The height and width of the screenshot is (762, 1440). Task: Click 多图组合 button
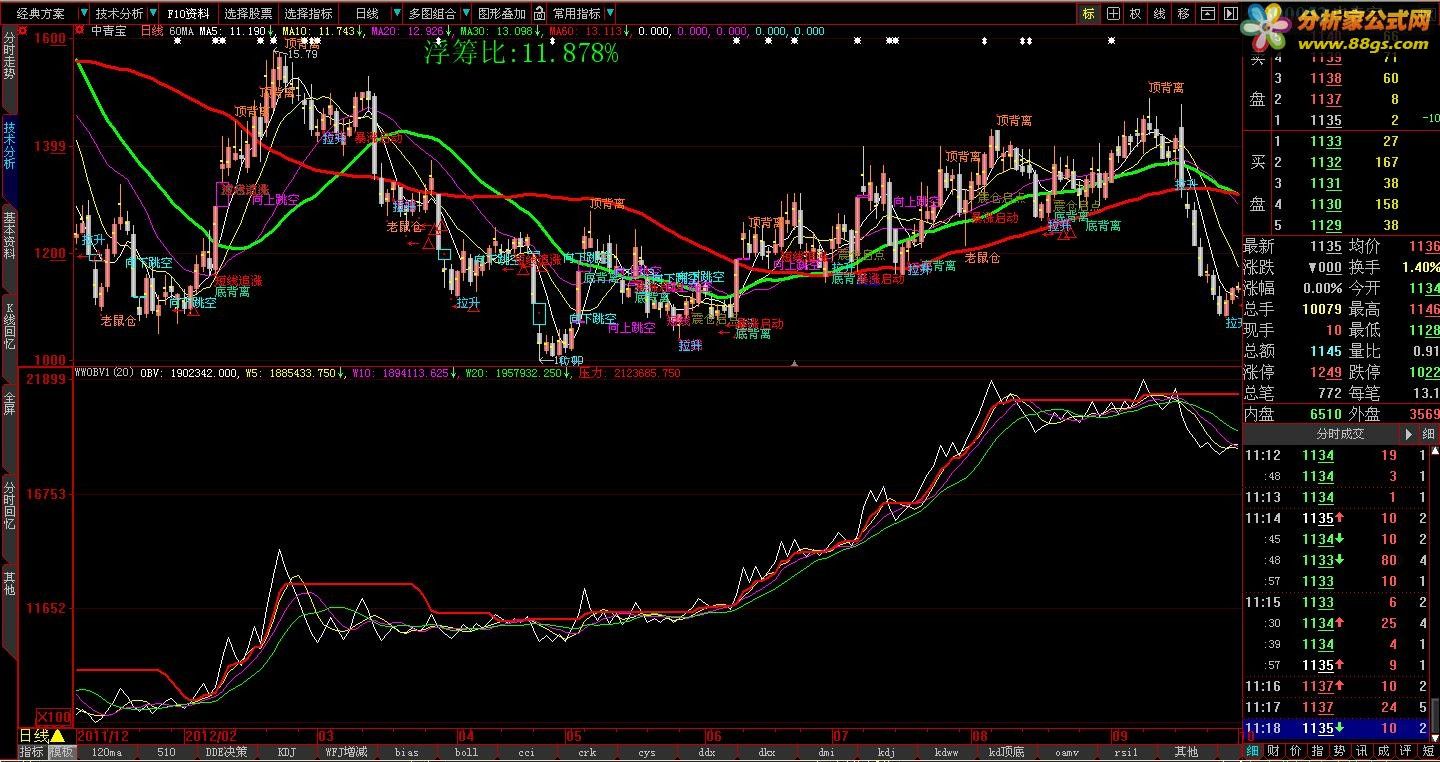coord(432,14)
